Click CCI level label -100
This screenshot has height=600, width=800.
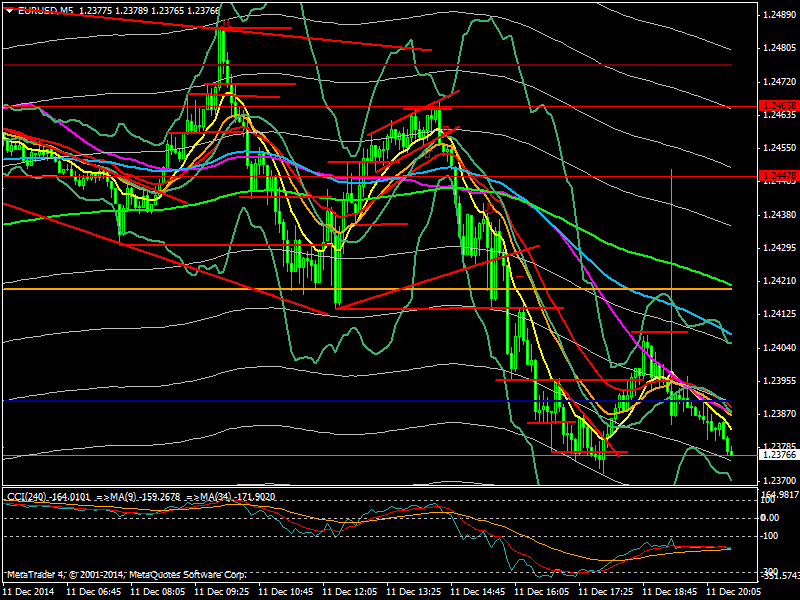click(x=770, y=536)
